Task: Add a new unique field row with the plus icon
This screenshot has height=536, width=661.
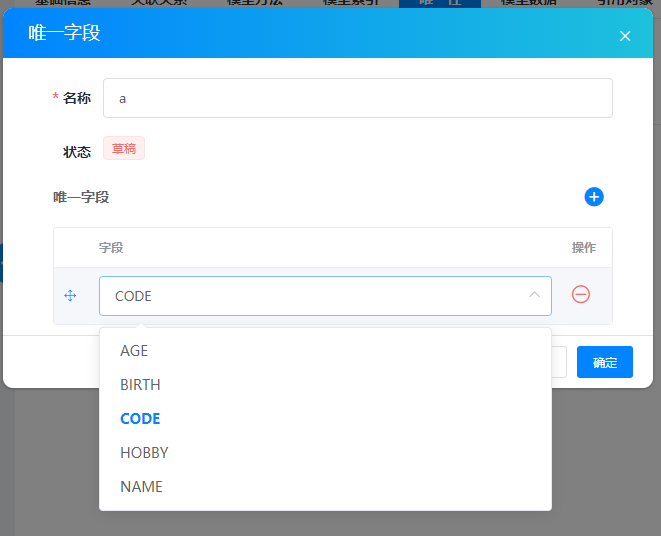Action: click(x=594, y=197)
